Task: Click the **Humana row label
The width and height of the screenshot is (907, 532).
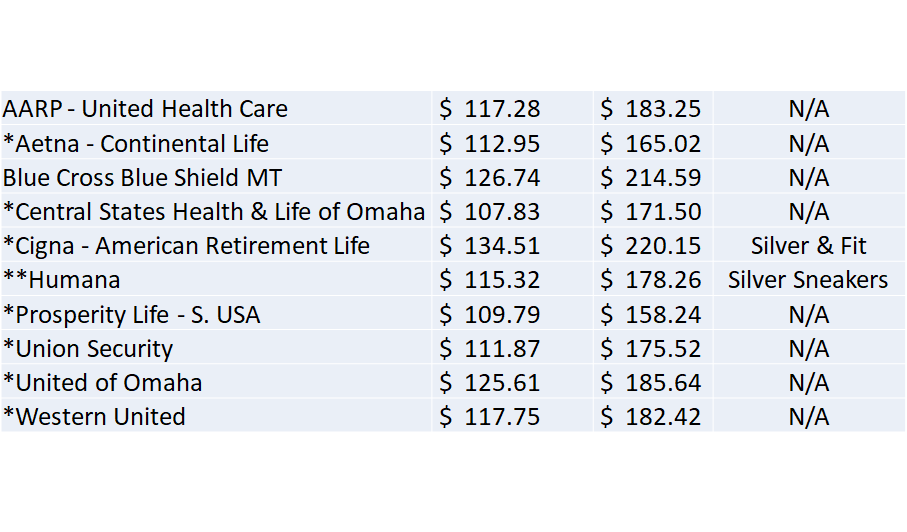Action: pos(216,279)
